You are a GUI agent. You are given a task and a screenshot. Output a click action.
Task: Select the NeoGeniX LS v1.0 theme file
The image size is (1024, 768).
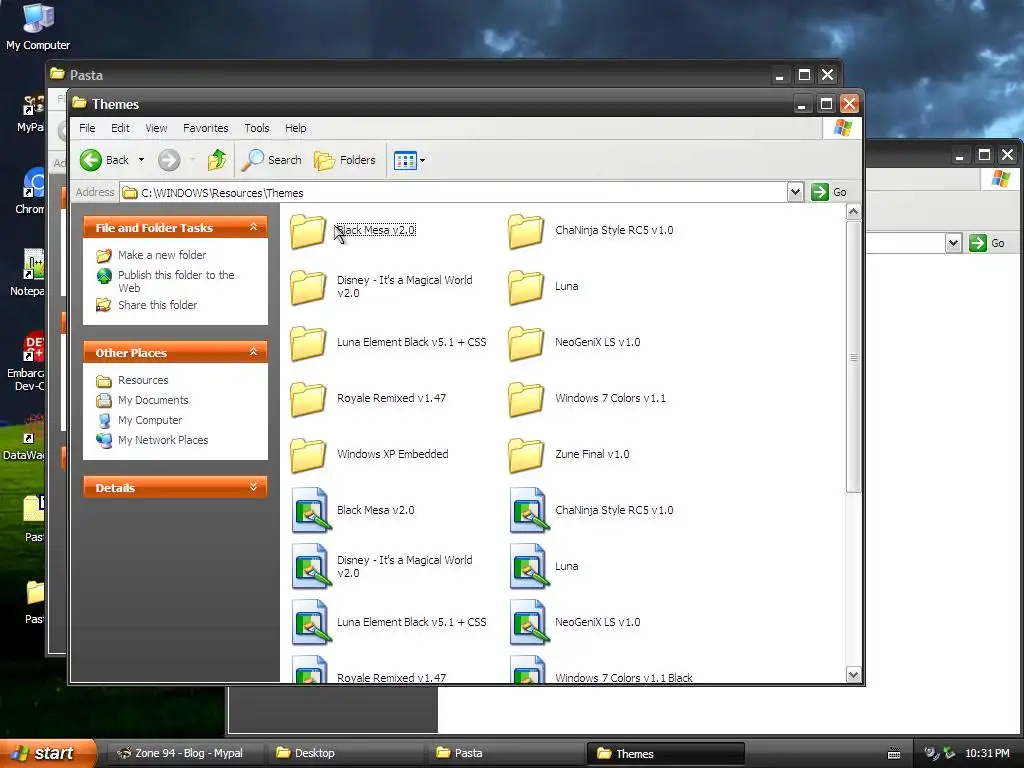(x=529, y=622)
